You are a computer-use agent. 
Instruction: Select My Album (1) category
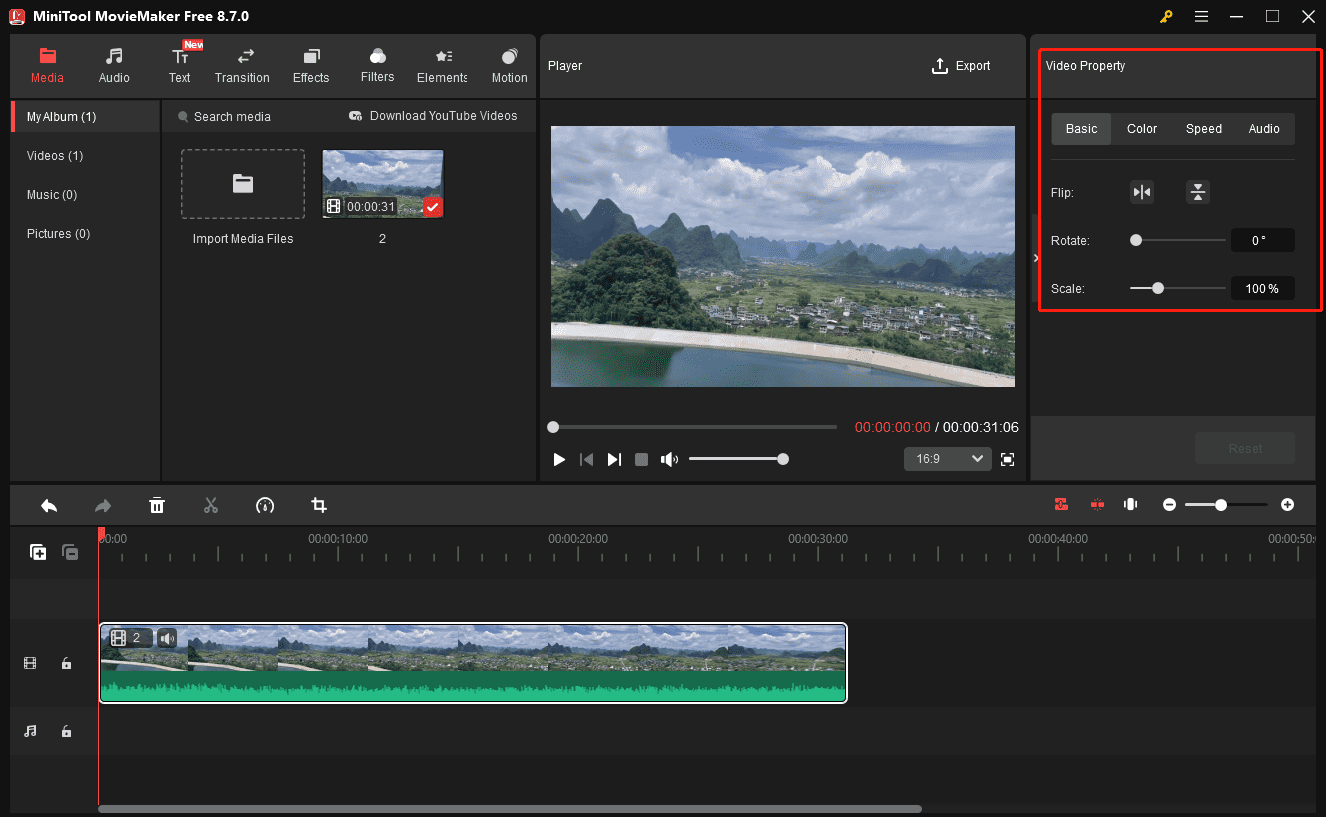point(85,117)
